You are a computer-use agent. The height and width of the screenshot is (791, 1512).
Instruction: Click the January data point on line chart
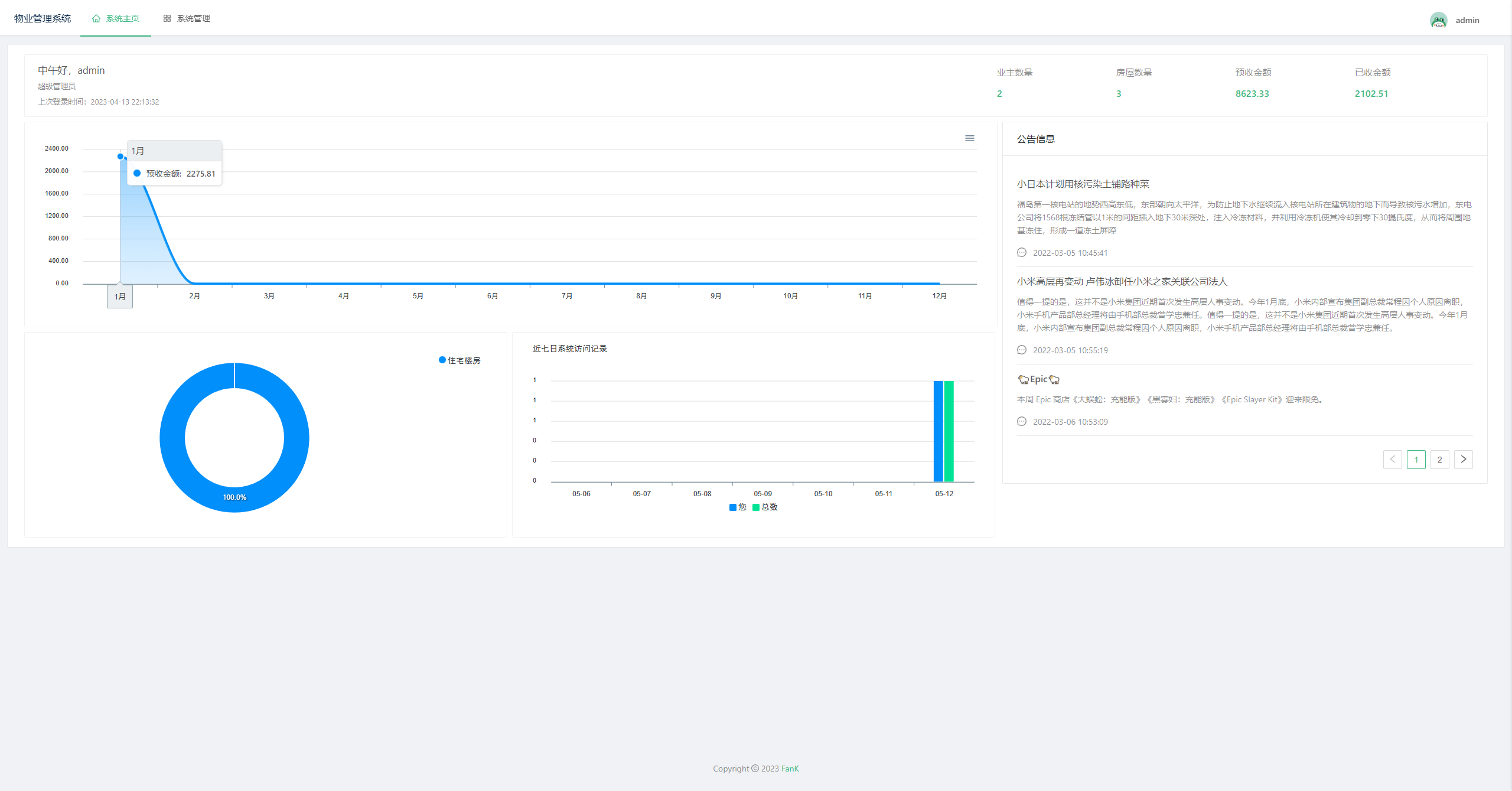[120, 157]
